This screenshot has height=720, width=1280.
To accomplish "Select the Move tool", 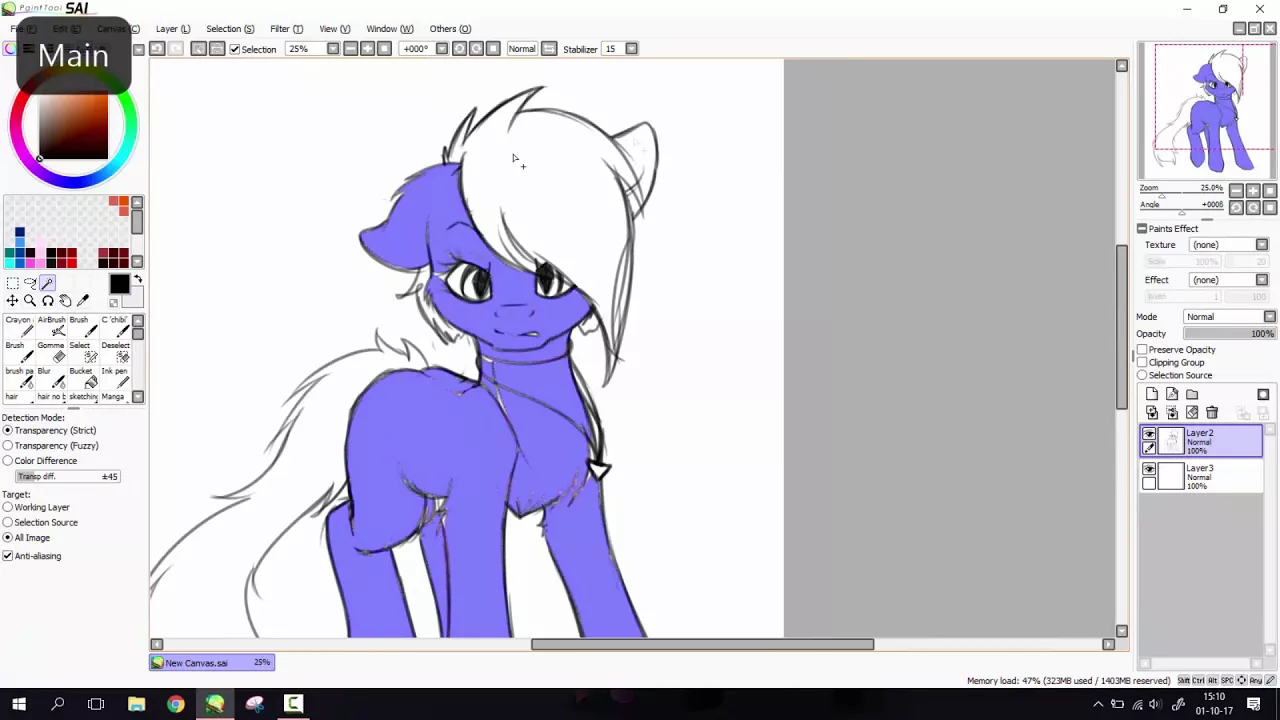I will point(12,301).
